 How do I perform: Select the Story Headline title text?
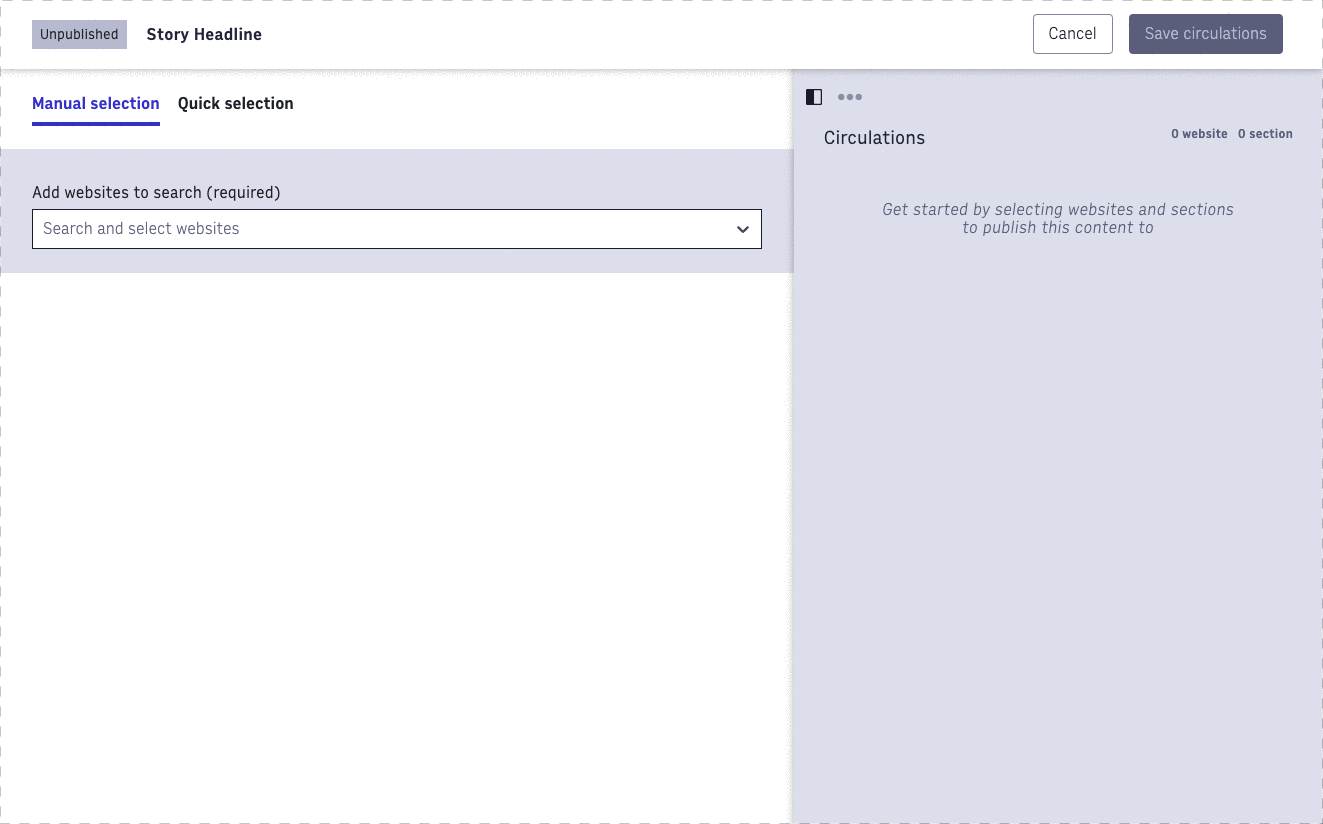(x=204, y=34)
